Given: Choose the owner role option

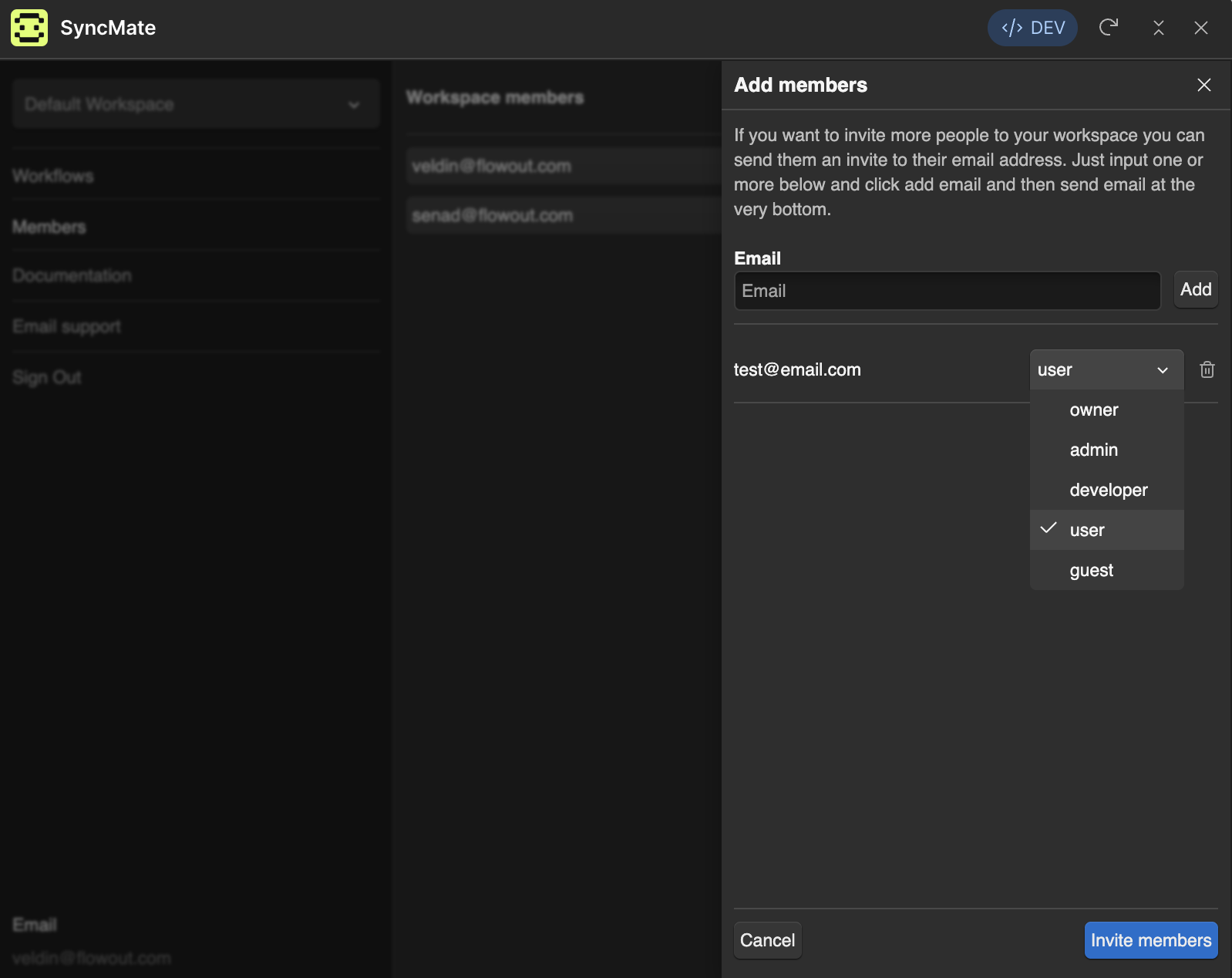Looking at the screenshot, I should (x=1093, y=410).
